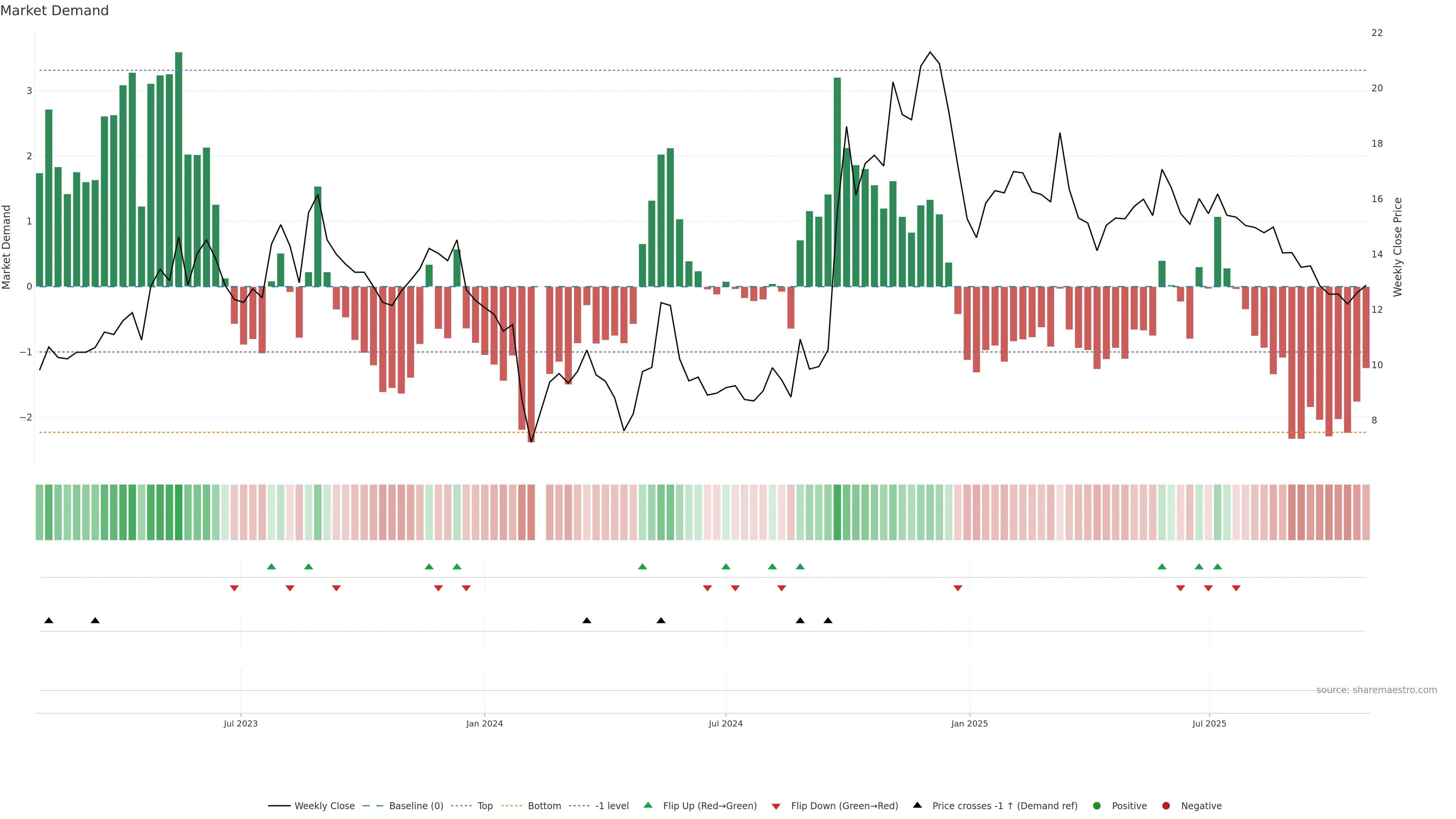Click the black Price crosses legend triangle
The height and width of the screenshot is (819, 1456).
(917, 805)
